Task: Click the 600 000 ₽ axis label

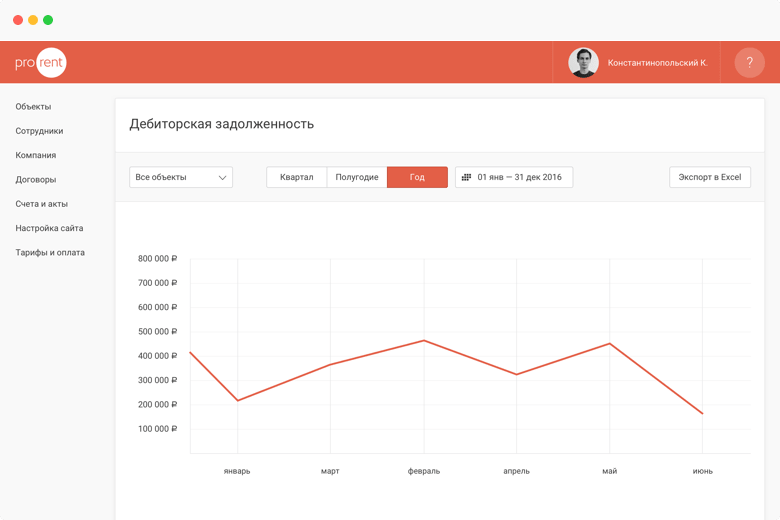Action: (158, 308)
